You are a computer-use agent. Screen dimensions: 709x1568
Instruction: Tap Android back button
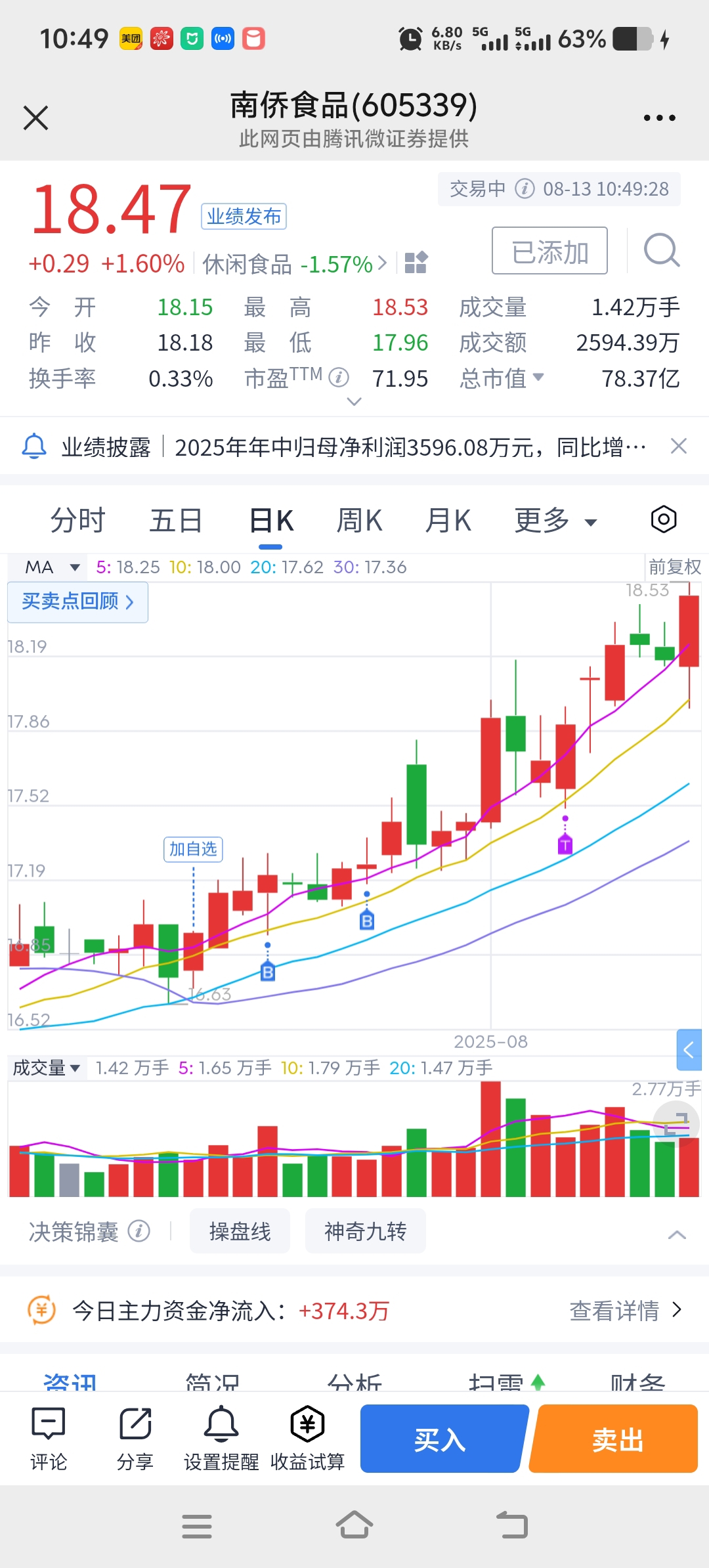(x=512, y=1525)
